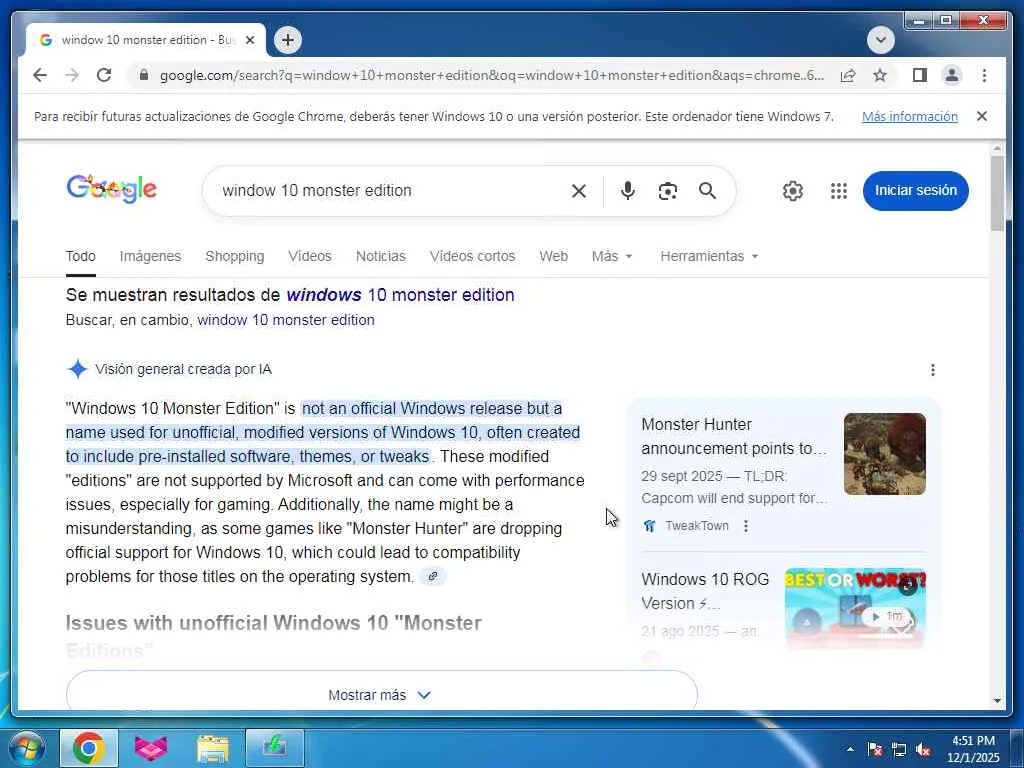Viewport: 1024px width, 768px height.
Task: Submit search with the magnifying glass icon
Action: point(707,191)
